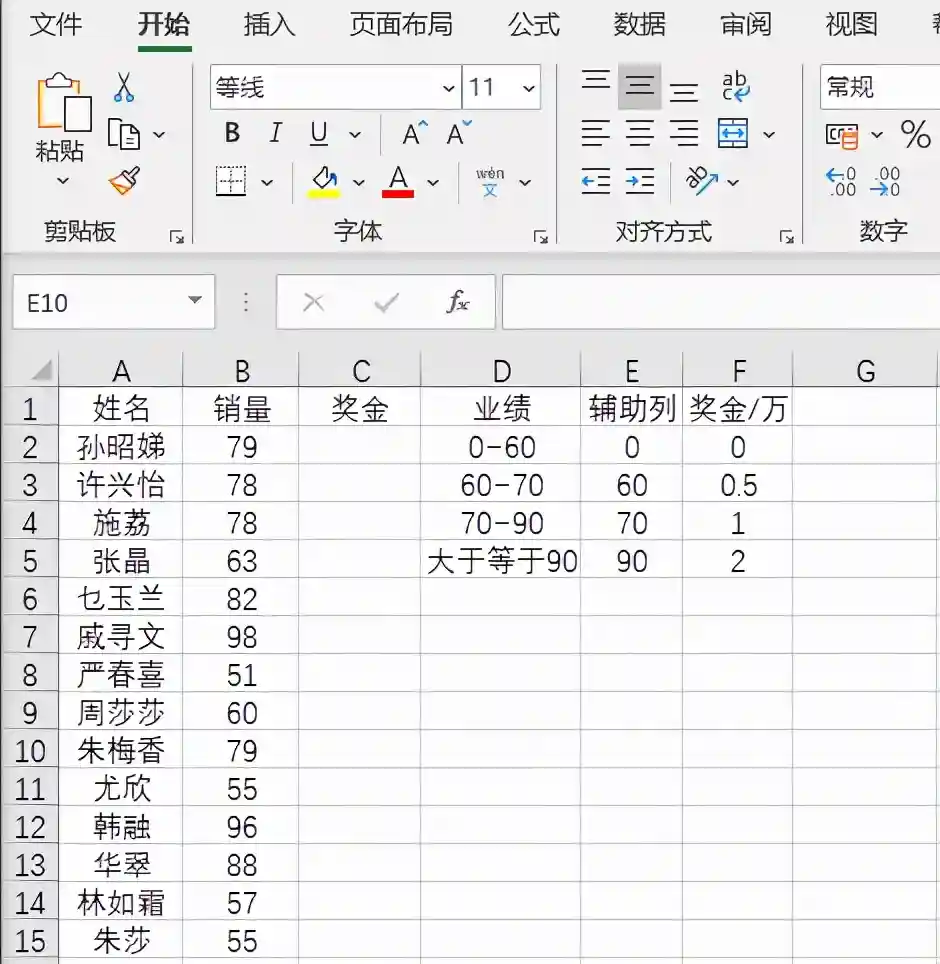940x964 pixels.
Task: Open the 公式 ribbon tab
Action: coord(534,25)
